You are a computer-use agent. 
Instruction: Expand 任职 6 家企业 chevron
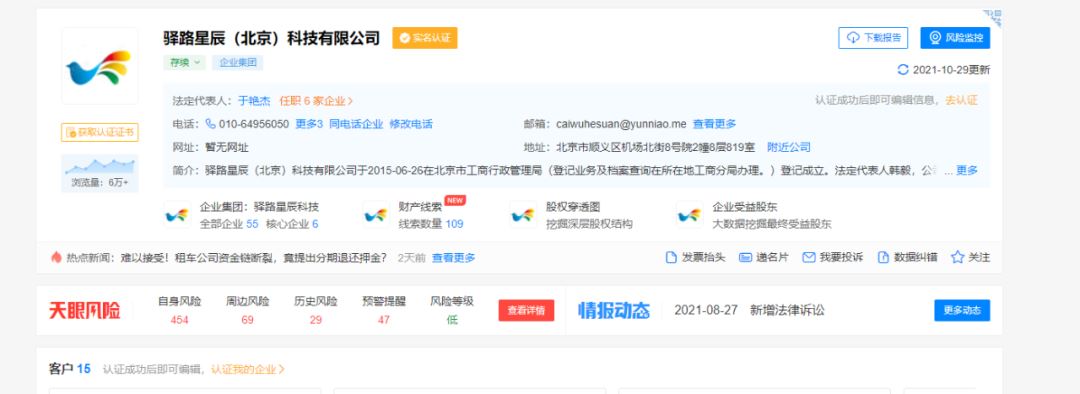coord(350,101)
